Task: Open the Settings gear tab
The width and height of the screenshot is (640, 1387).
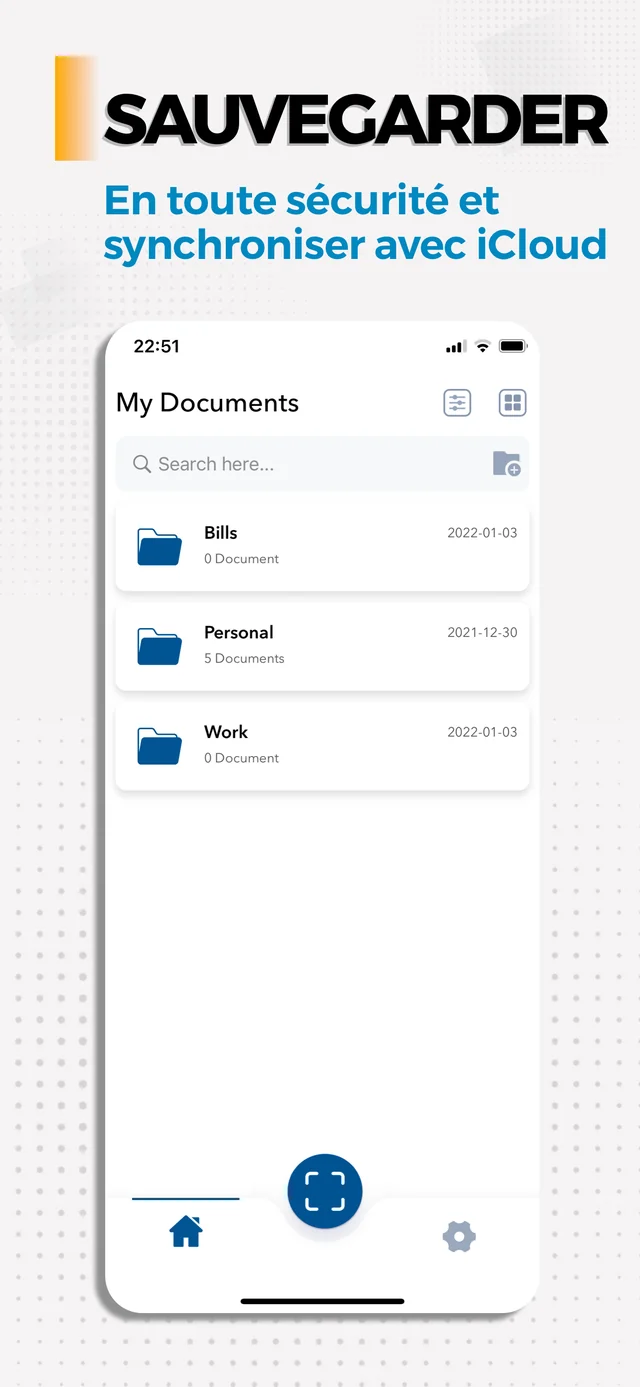Action: pos(459,1237)
